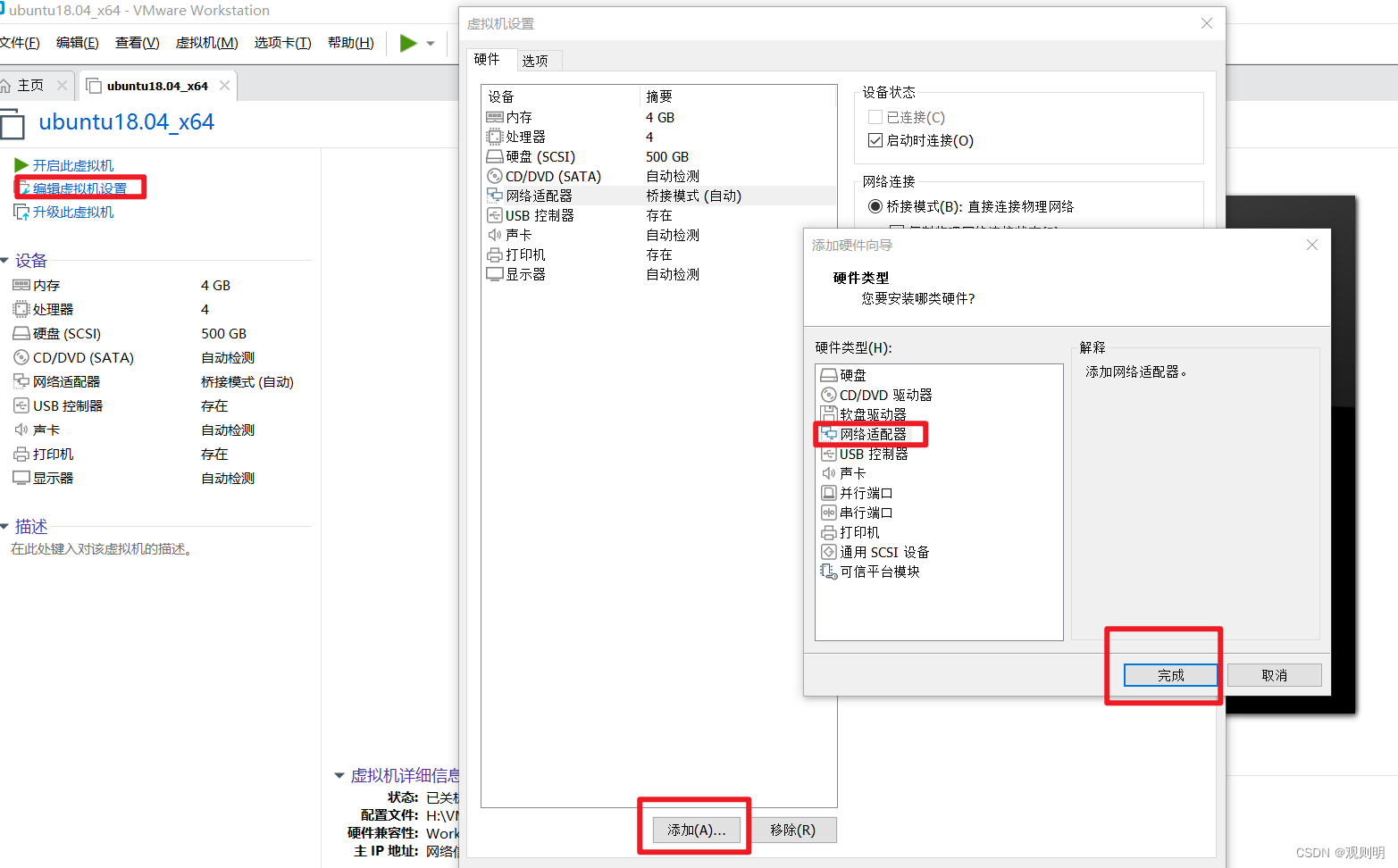This screenshot has width=1398, height=868.
Task: Close the 虚拟机设置 dialog
Action: tap(1207, 23)
